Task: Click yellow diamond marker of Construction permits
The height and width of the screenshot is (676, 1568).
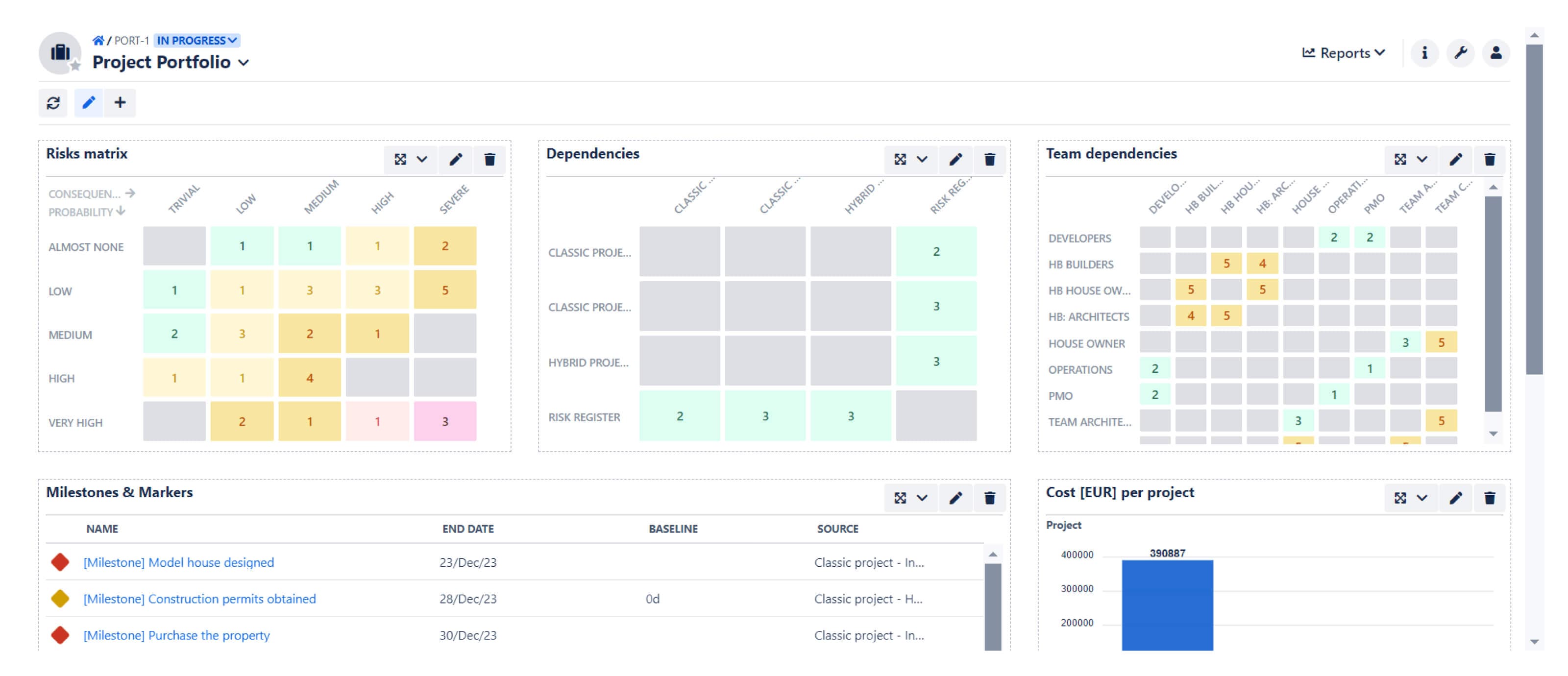Action: click(60, 599)
